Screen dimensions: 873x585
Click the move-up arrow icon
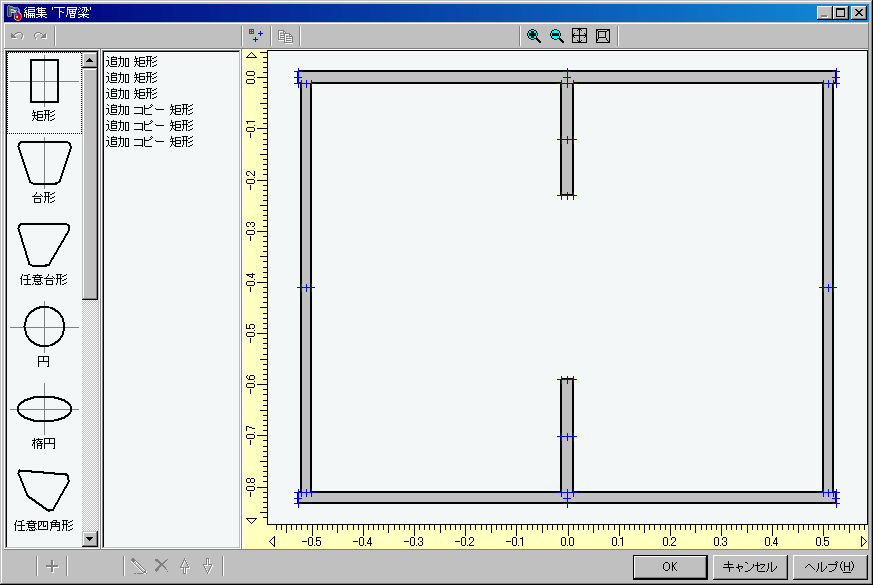pyautogui.click(x=185, y=567)
